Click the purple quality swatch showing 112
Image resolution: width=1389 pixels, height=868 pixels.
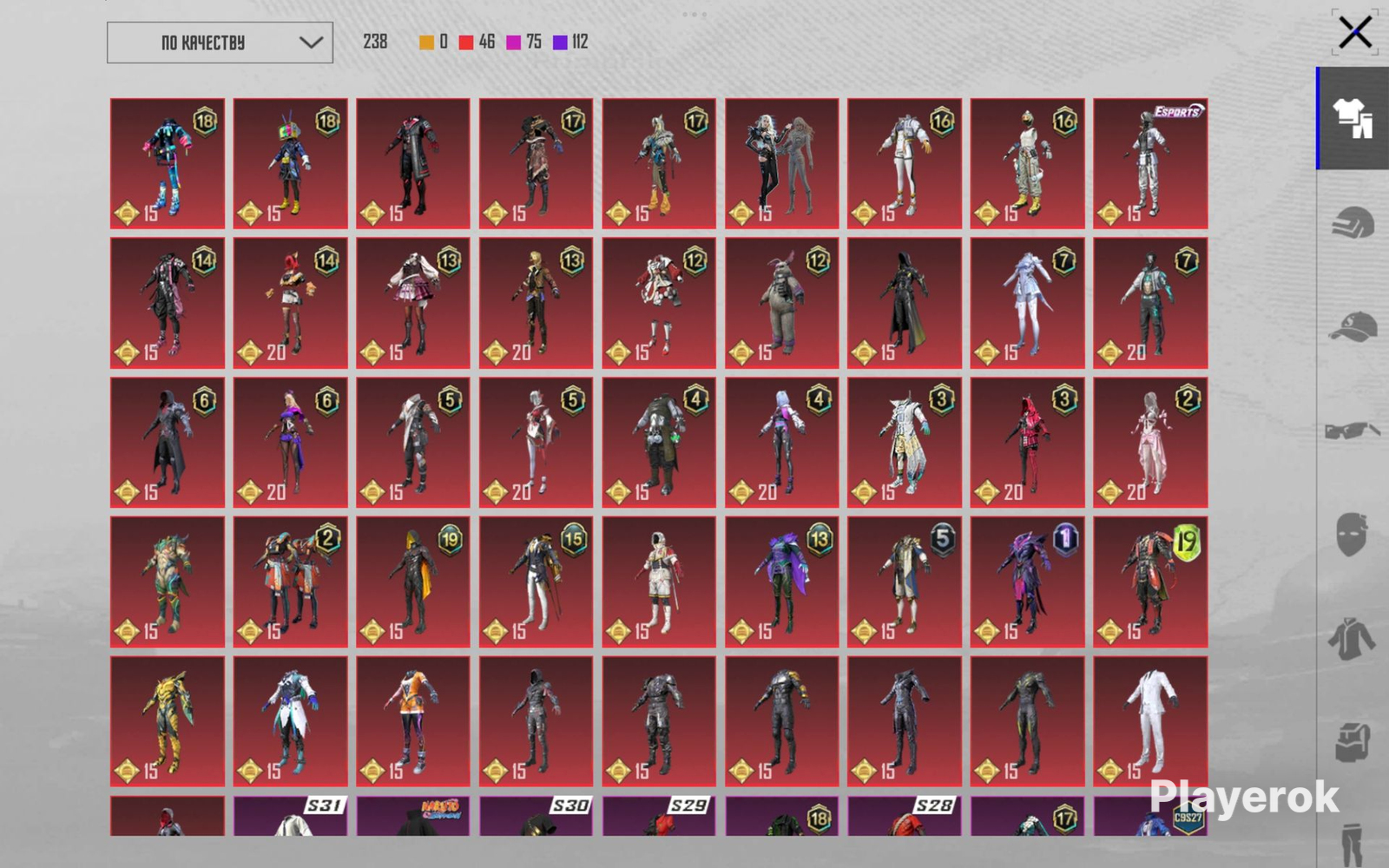[x=560, y=43]
